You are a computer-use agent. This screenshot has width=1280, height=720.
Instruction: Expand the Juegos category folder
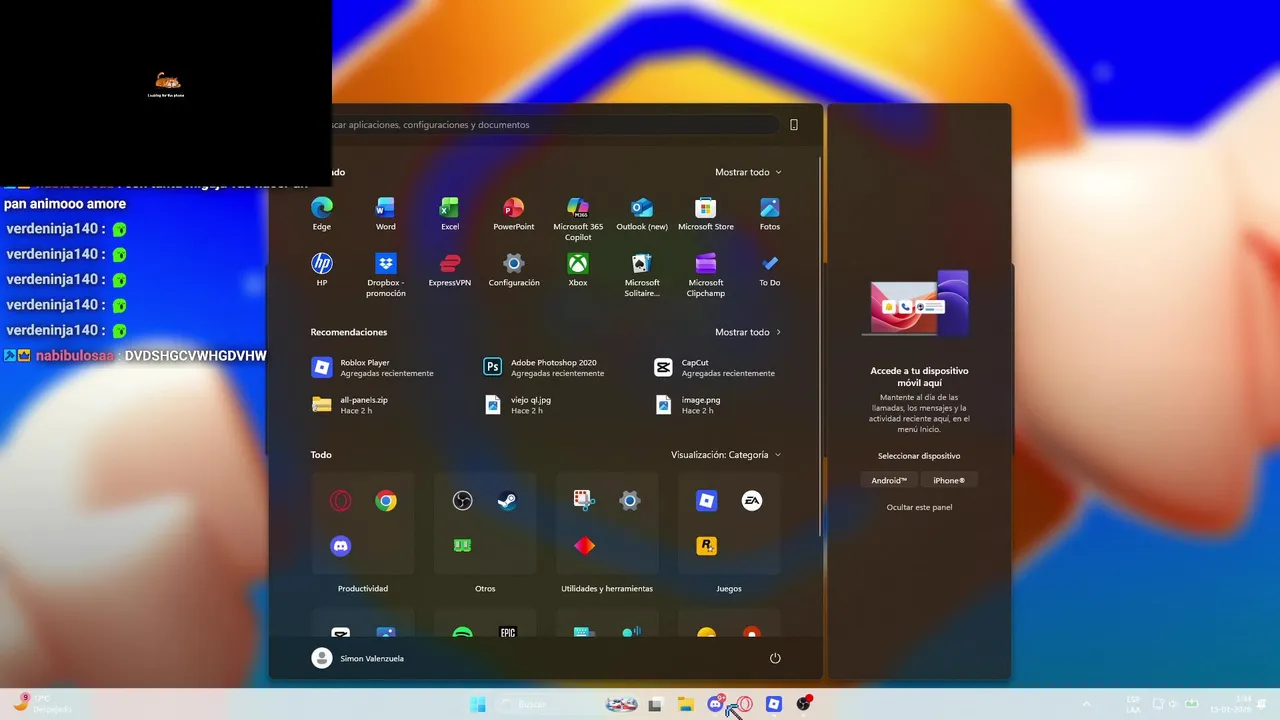click(x=729, y=524)
